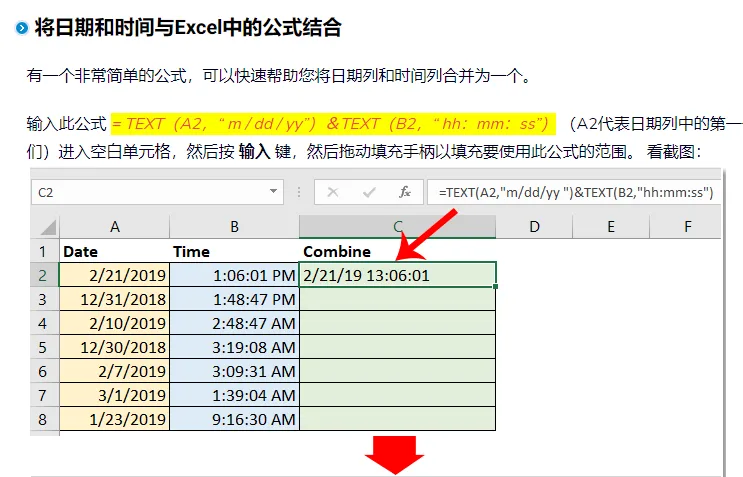
Task: Click cell with 1/23/2019
Action: pyautogui.click(x=114, y=419)
